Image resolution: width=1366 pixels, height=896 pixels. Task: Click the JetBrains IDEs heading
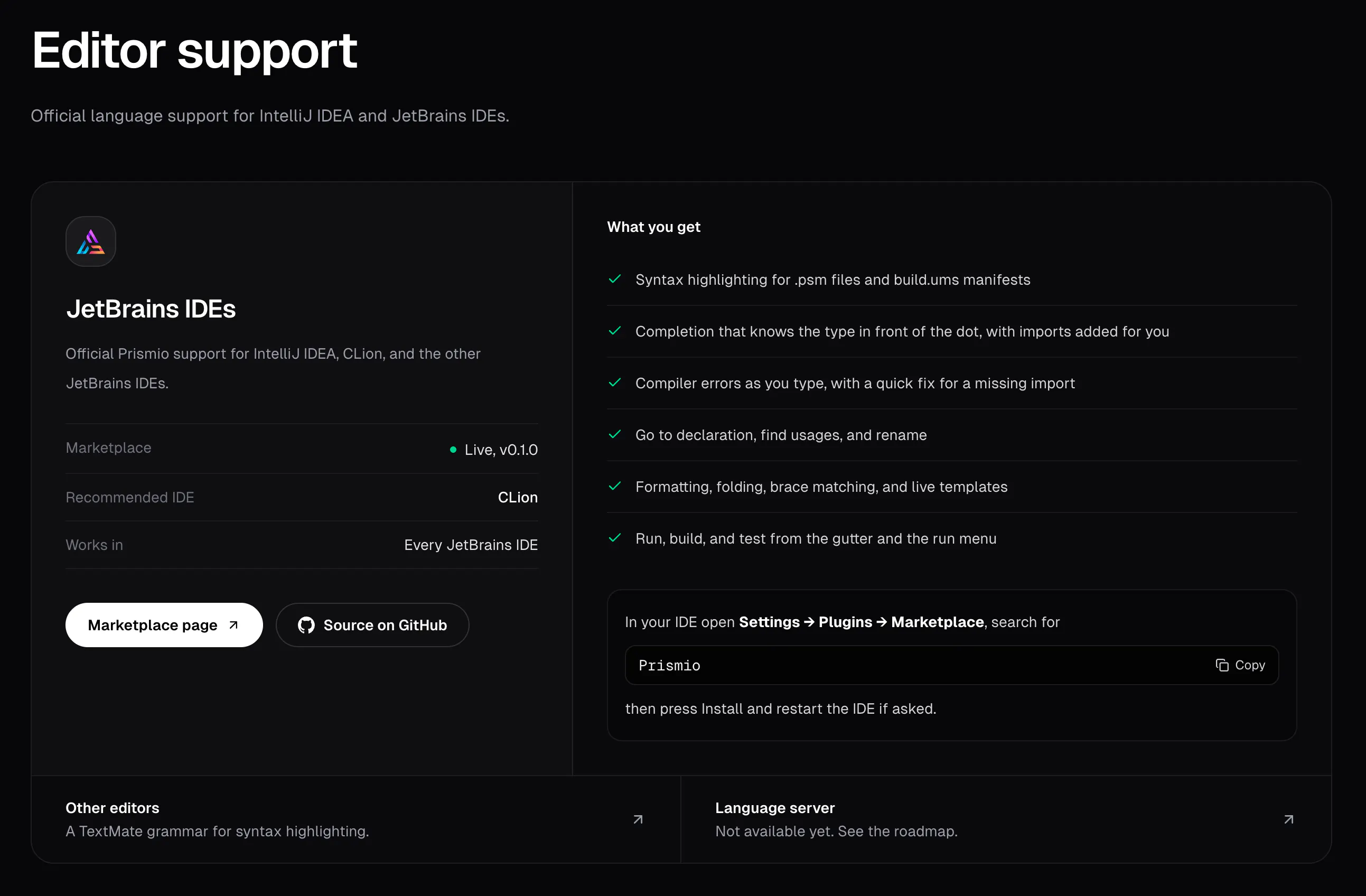(151, 309)
